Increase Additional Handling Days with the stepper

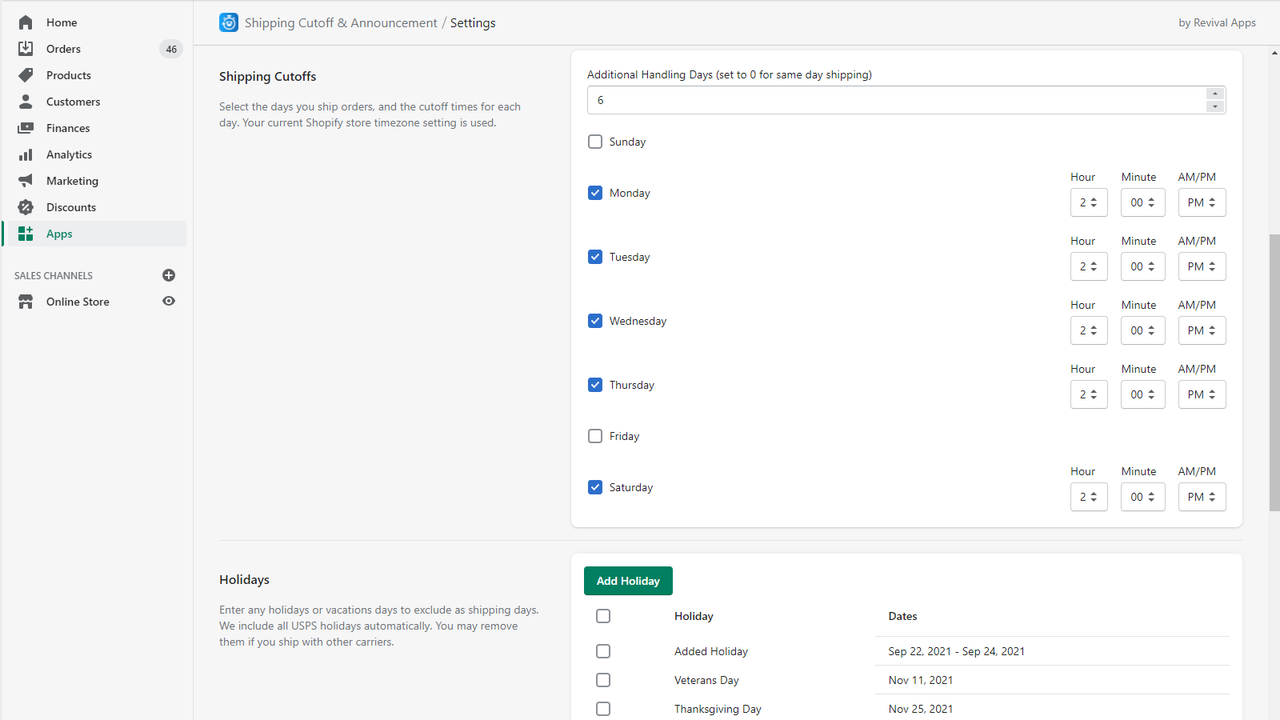tap(1215, 93)
